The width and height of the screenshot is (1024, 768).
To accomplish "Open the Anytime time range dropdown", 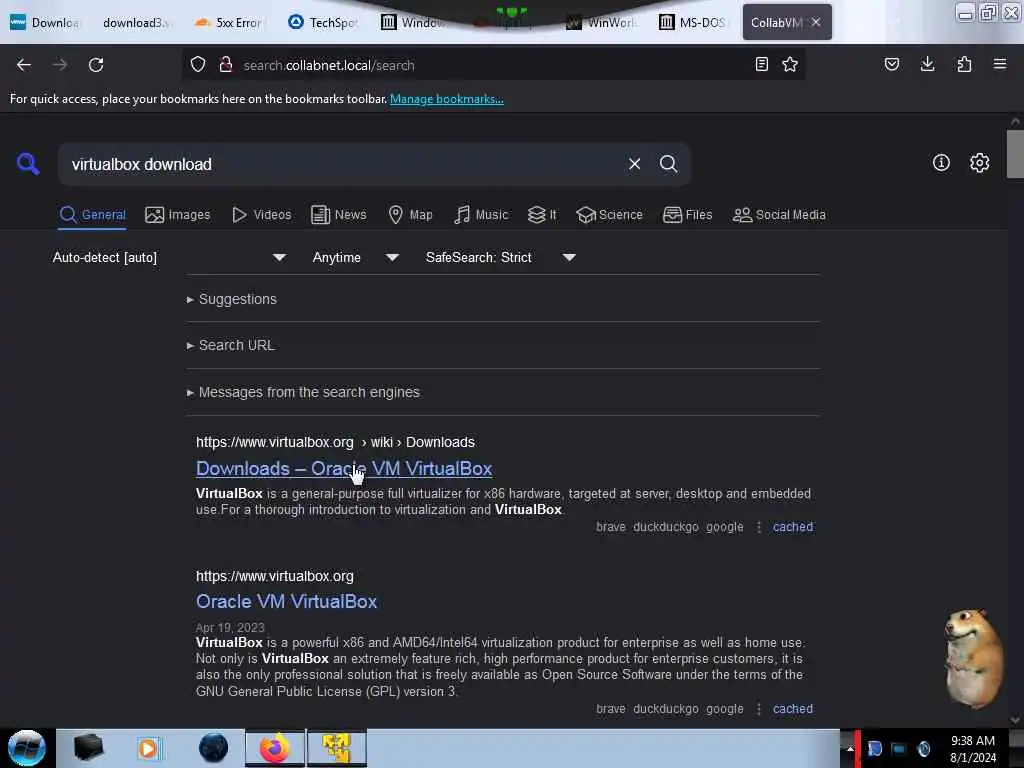I will pyautogui.click(x=355, y=257).
